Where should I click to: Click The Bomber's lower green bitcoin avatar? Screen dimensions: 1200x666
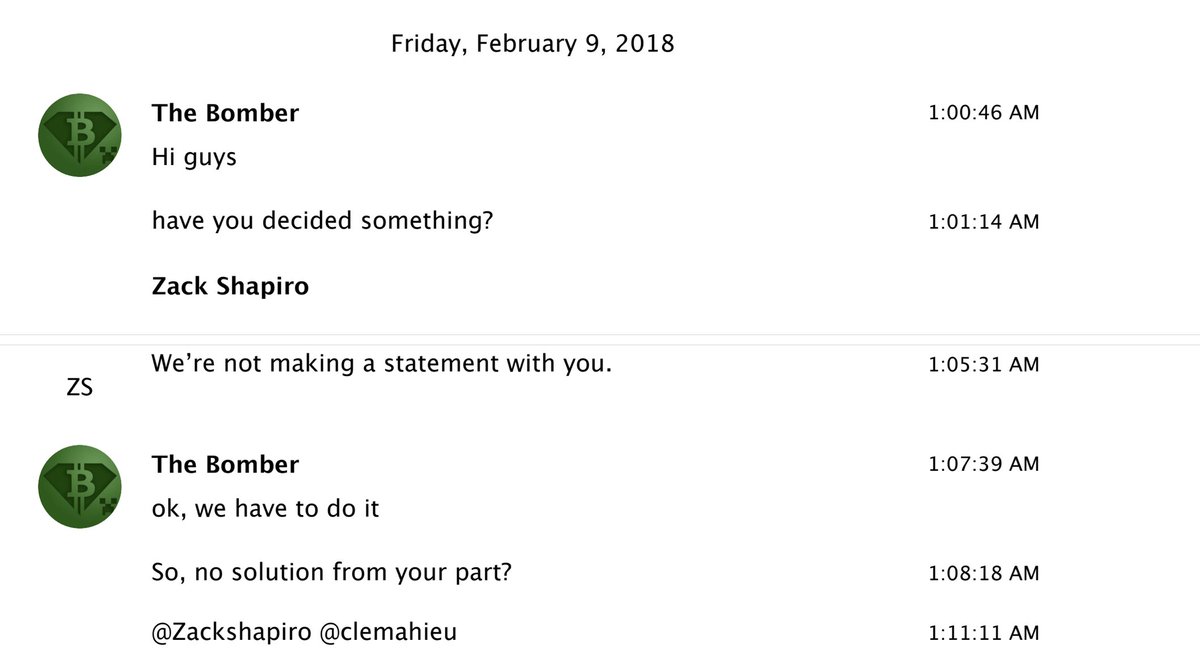coord(80,487)
